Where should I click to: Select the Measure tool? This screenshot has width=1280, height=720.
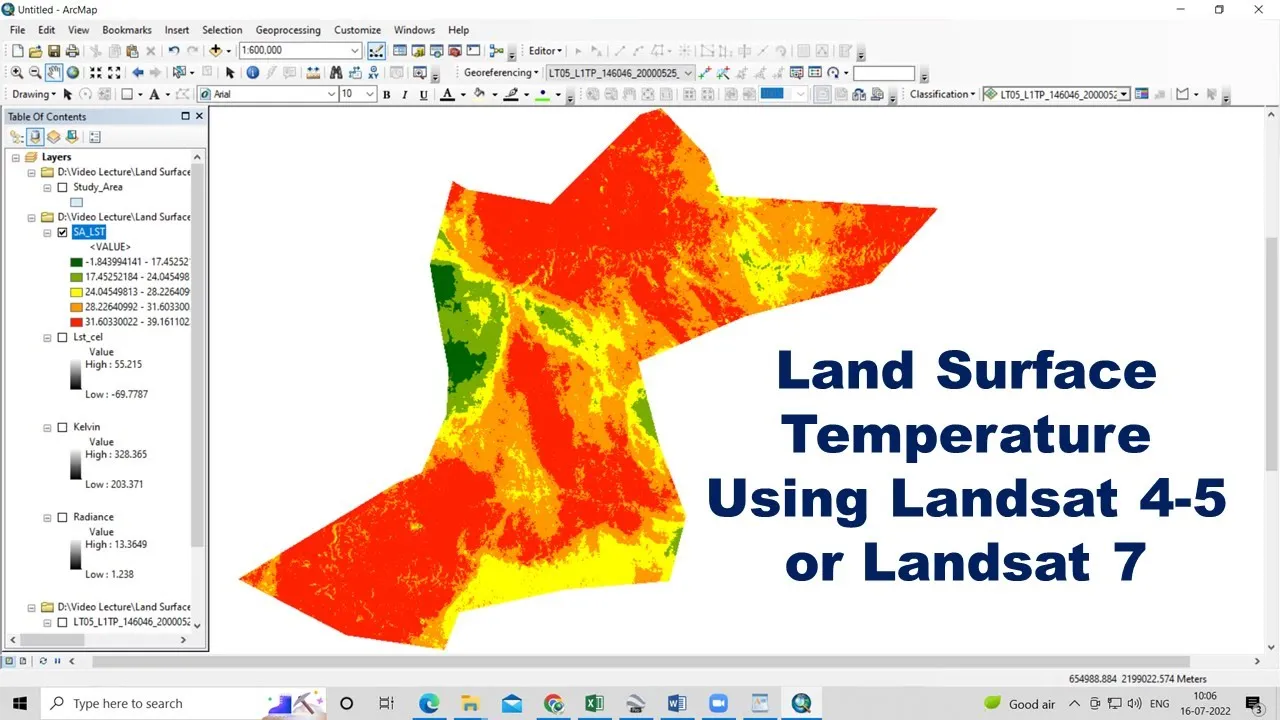click(314, 72)
